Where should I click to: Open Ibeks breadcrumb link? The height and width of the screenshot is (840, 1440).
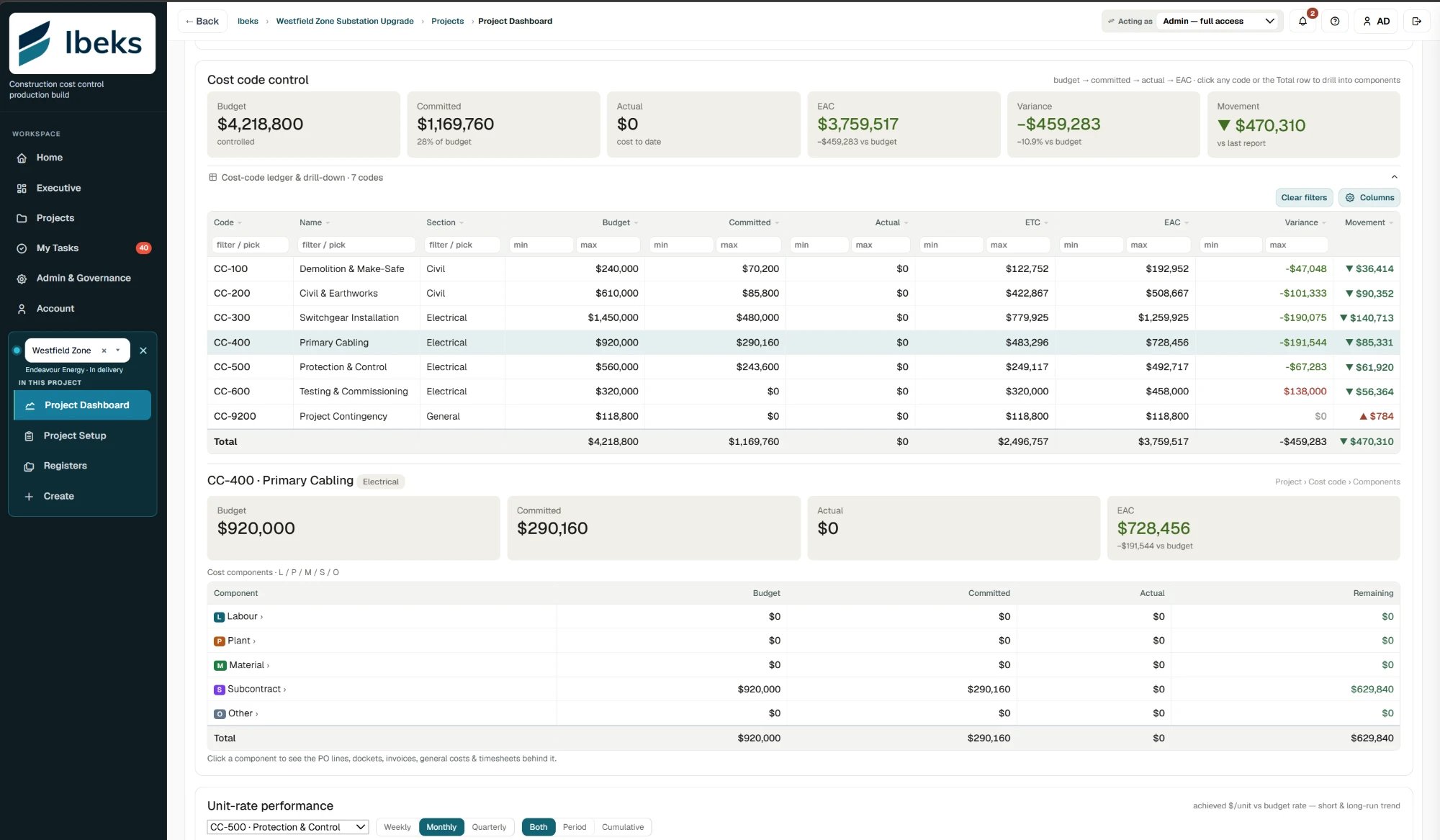(x=248, y=21)
